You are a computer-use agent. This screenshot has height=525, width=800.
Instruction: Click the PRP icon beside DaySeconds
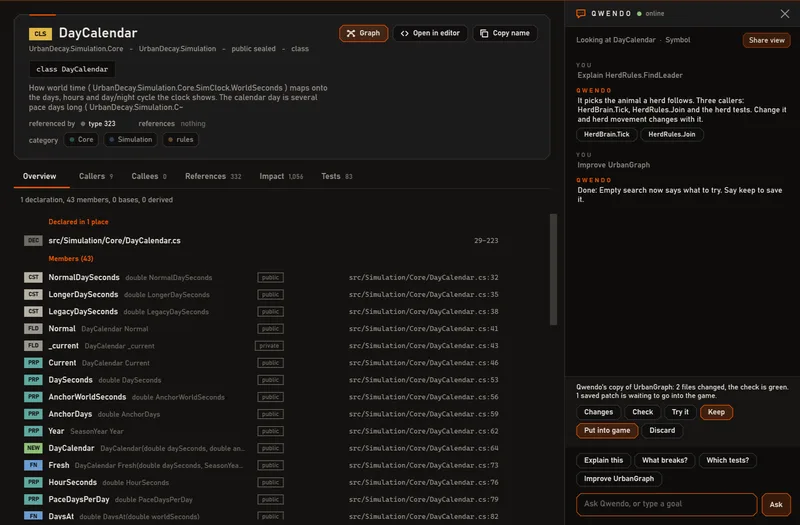(x=33, y=380)
